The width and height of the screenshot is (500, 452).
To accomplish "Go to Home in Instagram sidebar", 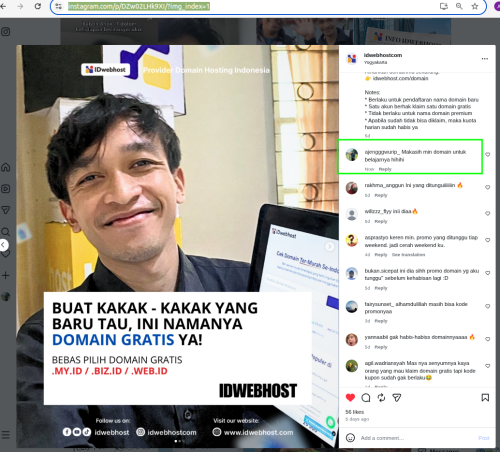I will click(x=6, y=167).
